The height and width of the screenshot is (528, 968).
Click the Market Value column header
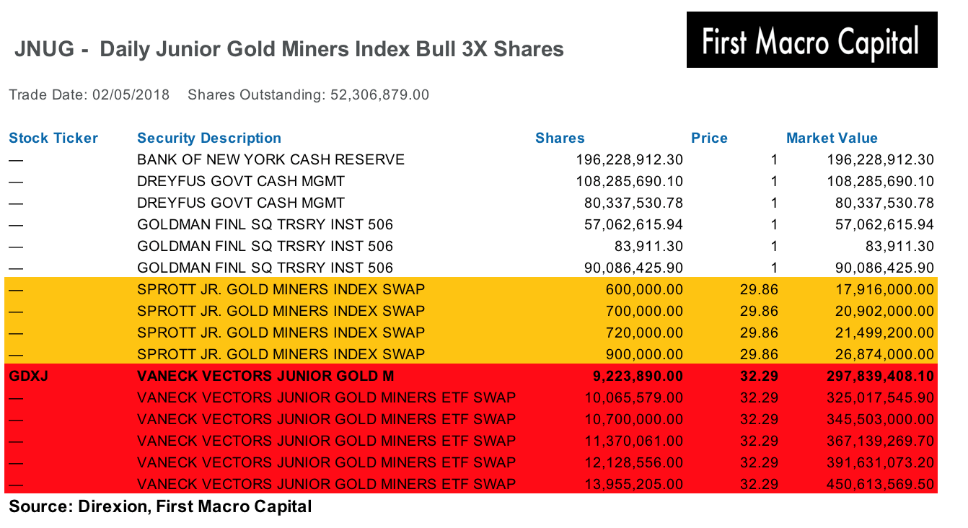pyautogui.click(x=832, y=138)
